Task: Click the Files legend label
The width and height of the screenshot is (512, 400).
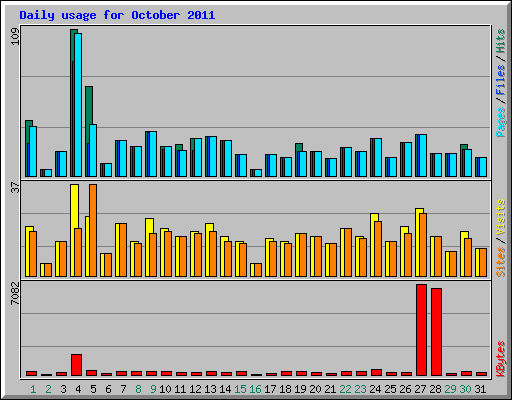Action: (501, 80)
